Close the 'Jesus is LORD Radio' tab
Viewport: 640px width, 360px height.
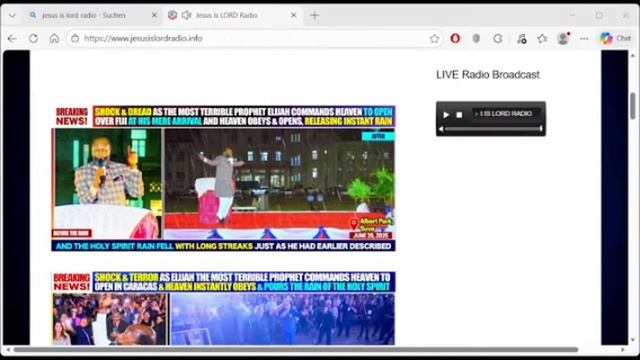tap(293, 15)
